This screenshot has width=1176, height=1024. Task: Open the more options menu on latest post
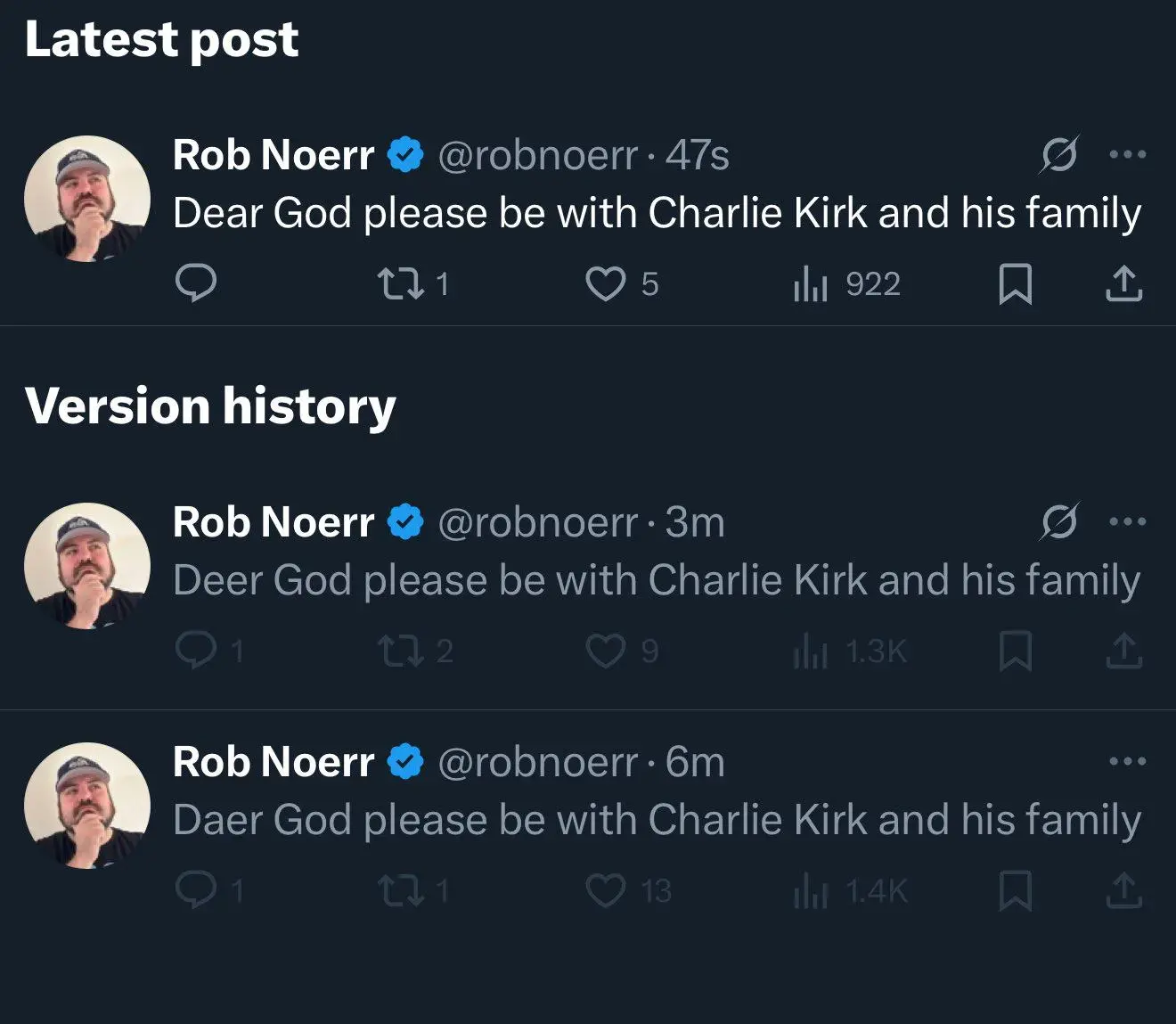pos(1127,155)
